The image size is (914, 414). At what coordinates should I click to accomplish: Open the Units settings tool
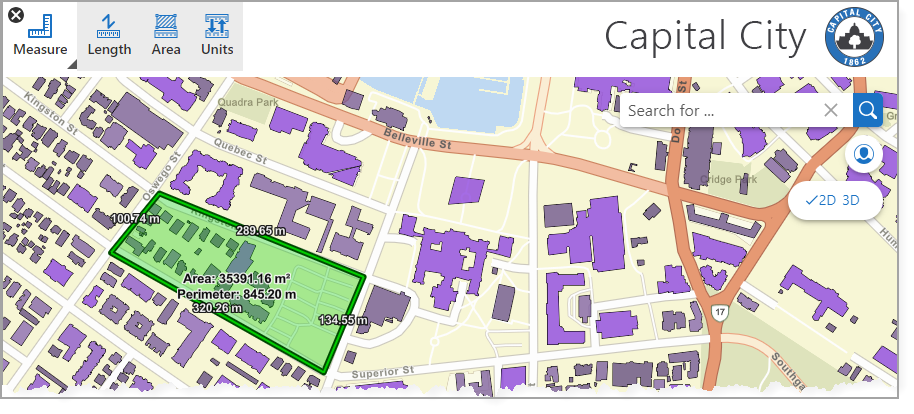[x=217, y=36]
